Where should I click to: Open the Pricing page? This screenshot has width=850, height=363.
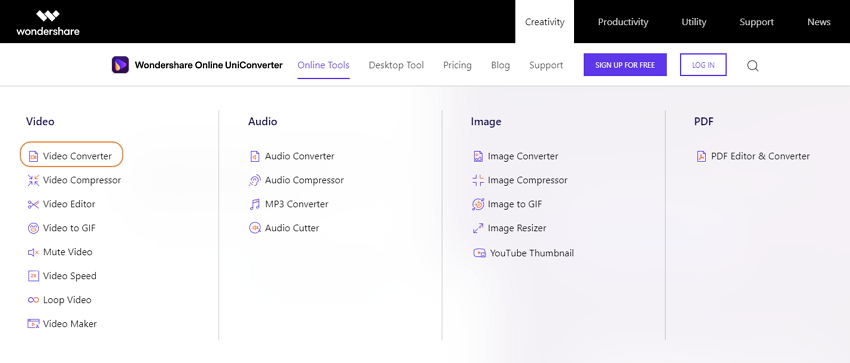point(458,65)
